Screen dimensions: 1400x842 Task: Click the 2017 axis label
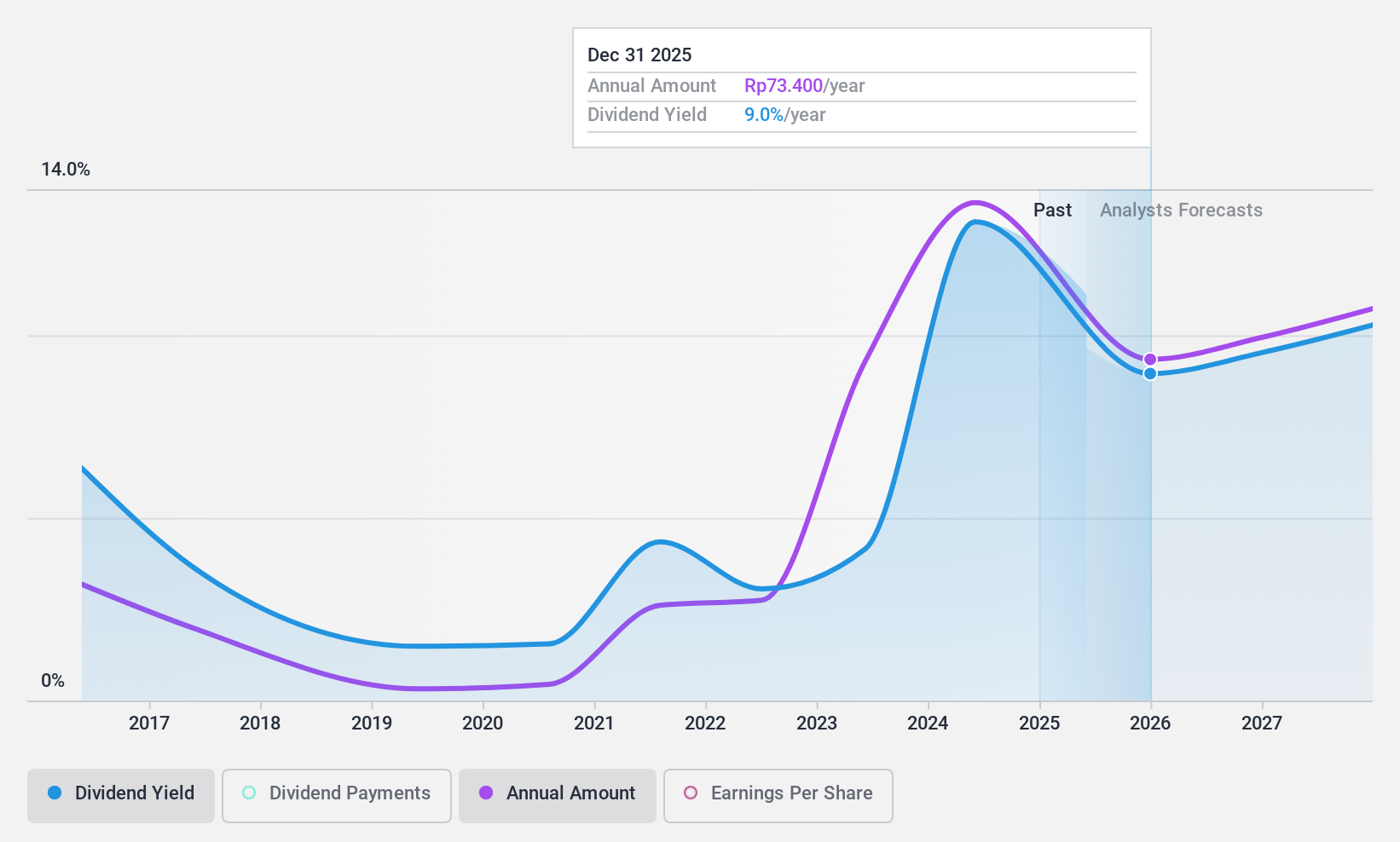[149, 724]
